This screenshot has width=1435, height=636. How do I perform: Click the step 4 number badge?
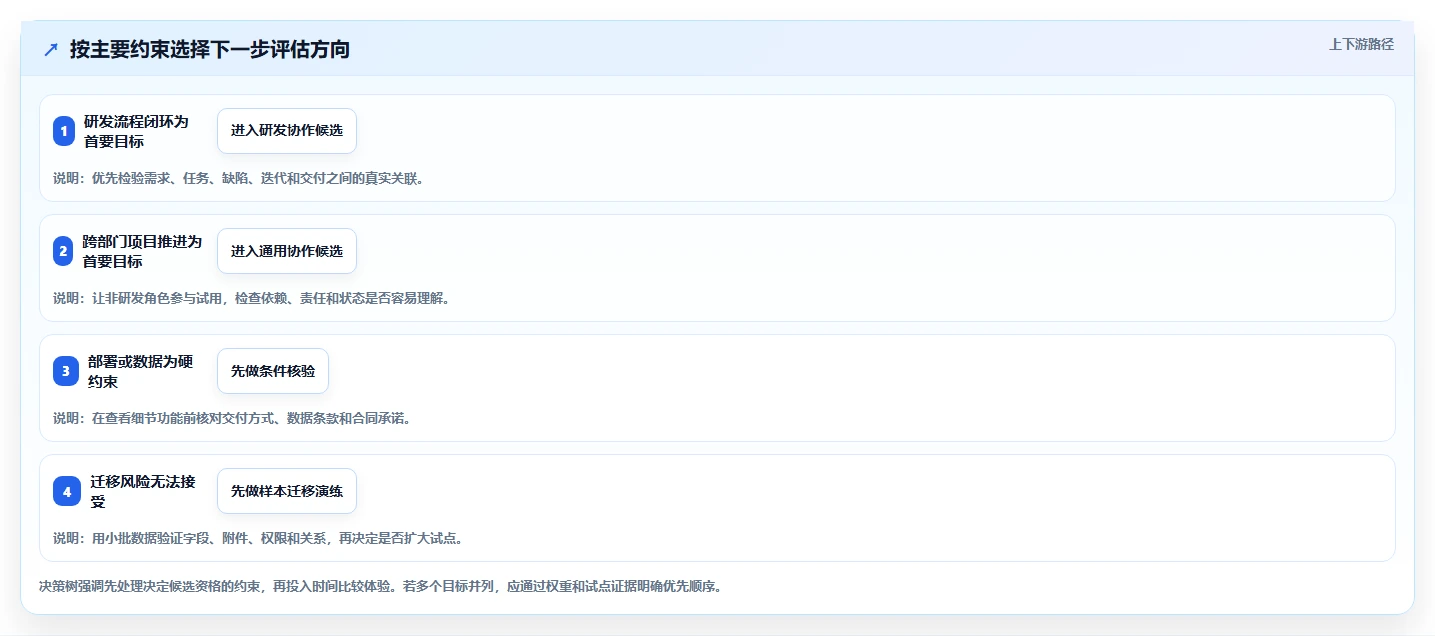coord(66,491)
